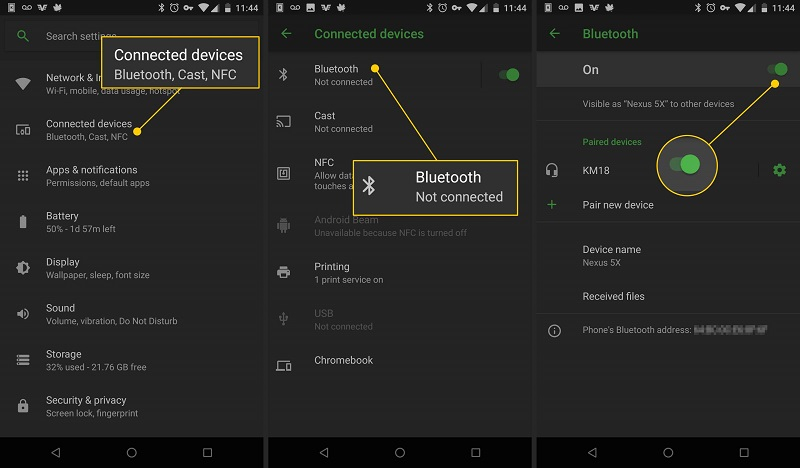
Task: Open Storage 32% used entry
Action: tap(132, 360)
